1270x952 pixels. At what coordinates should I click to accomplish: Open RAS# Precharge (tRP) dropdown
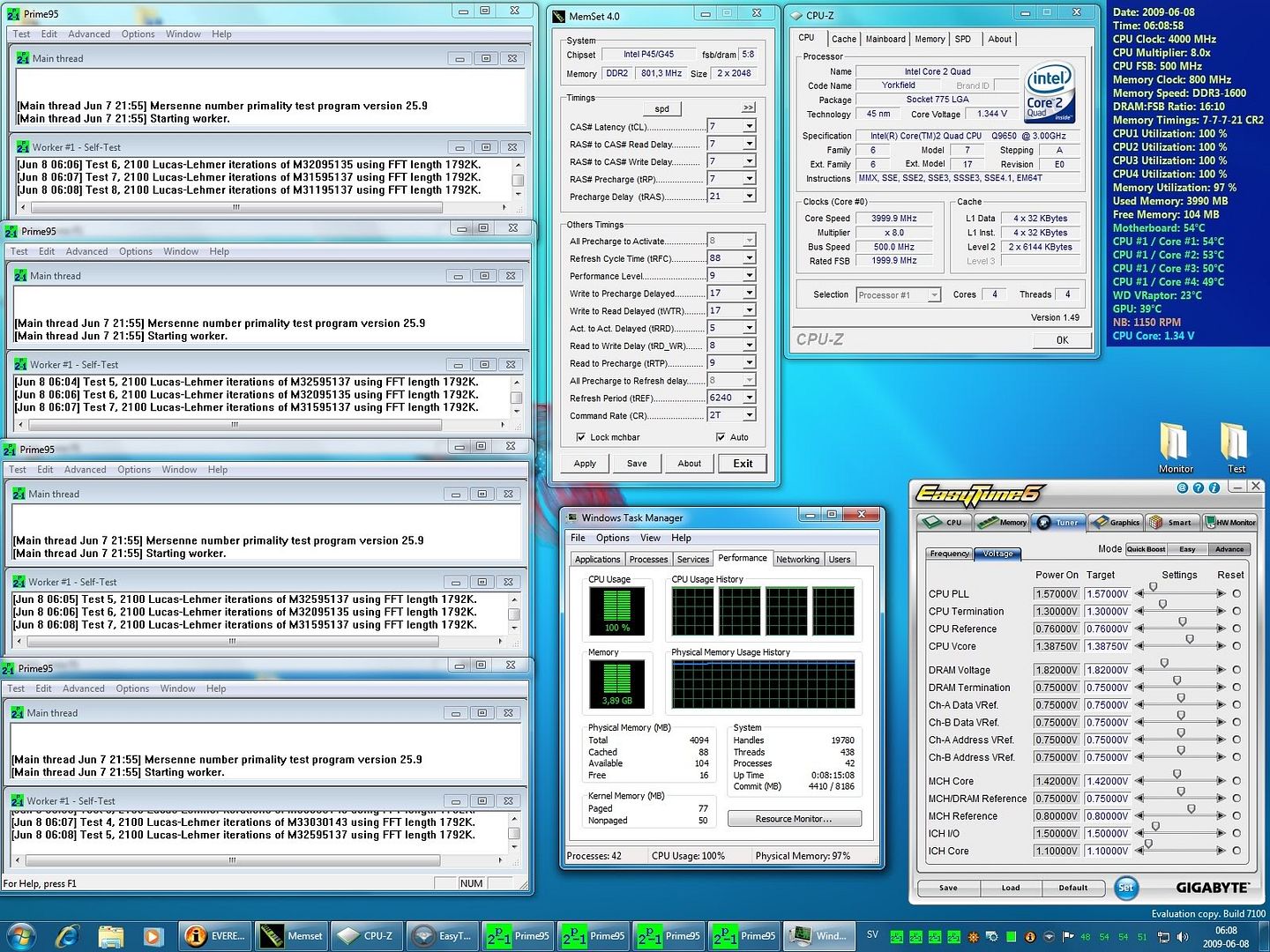click(x=749, y=179)
